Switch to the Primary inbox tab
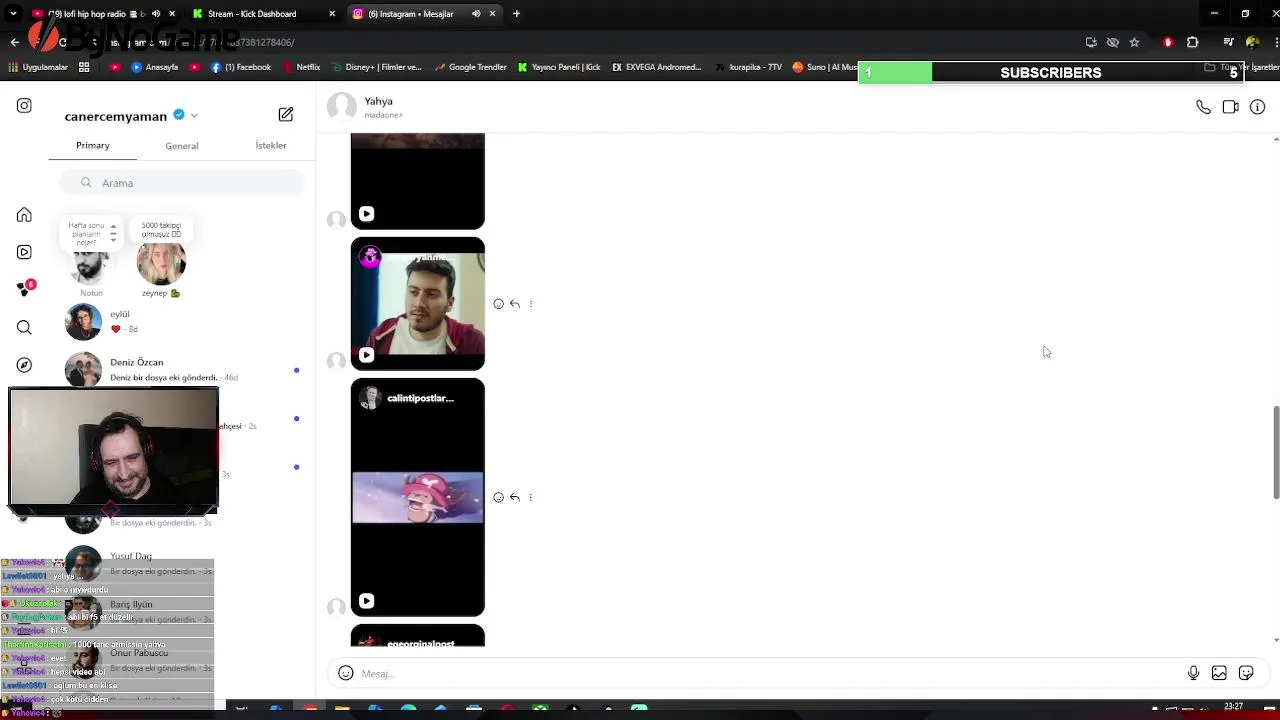Viewport: 1280px width, 720px height. 93,146
